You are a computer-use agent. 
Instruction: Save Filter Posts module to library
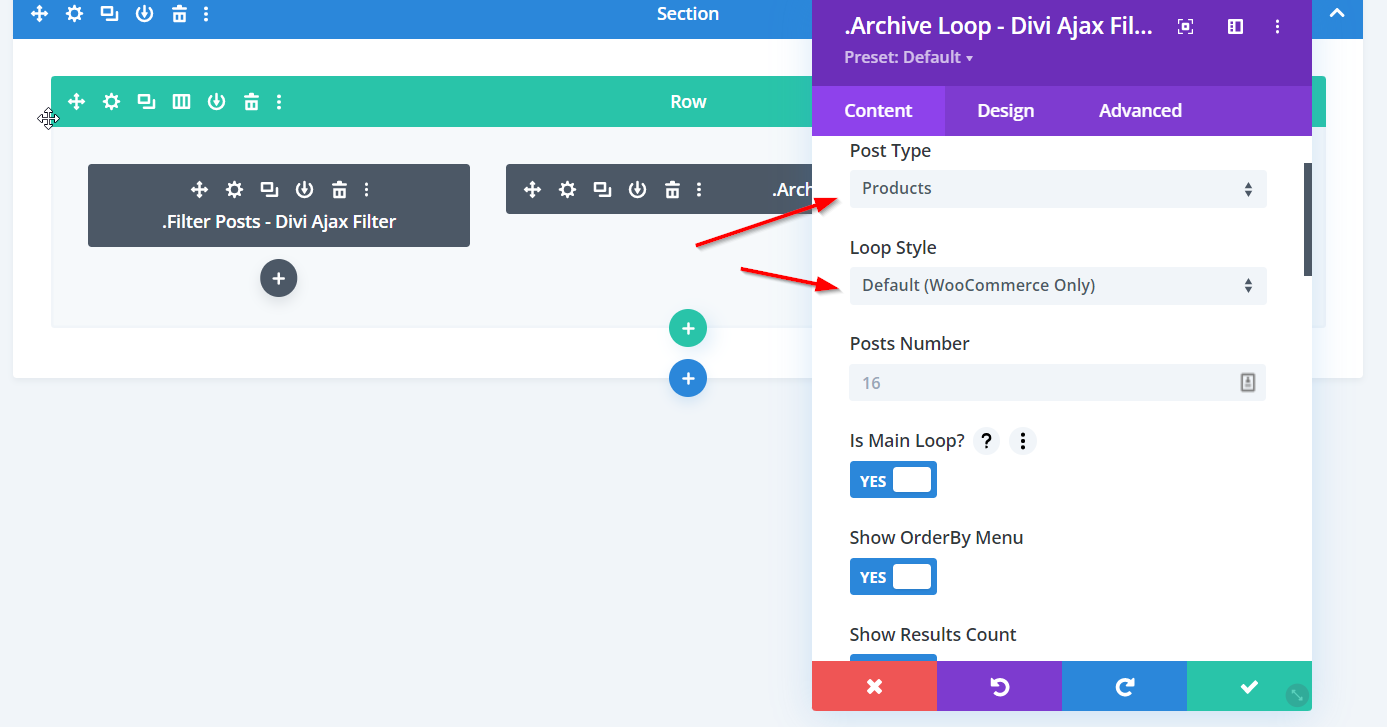click(x=304, y=189)
